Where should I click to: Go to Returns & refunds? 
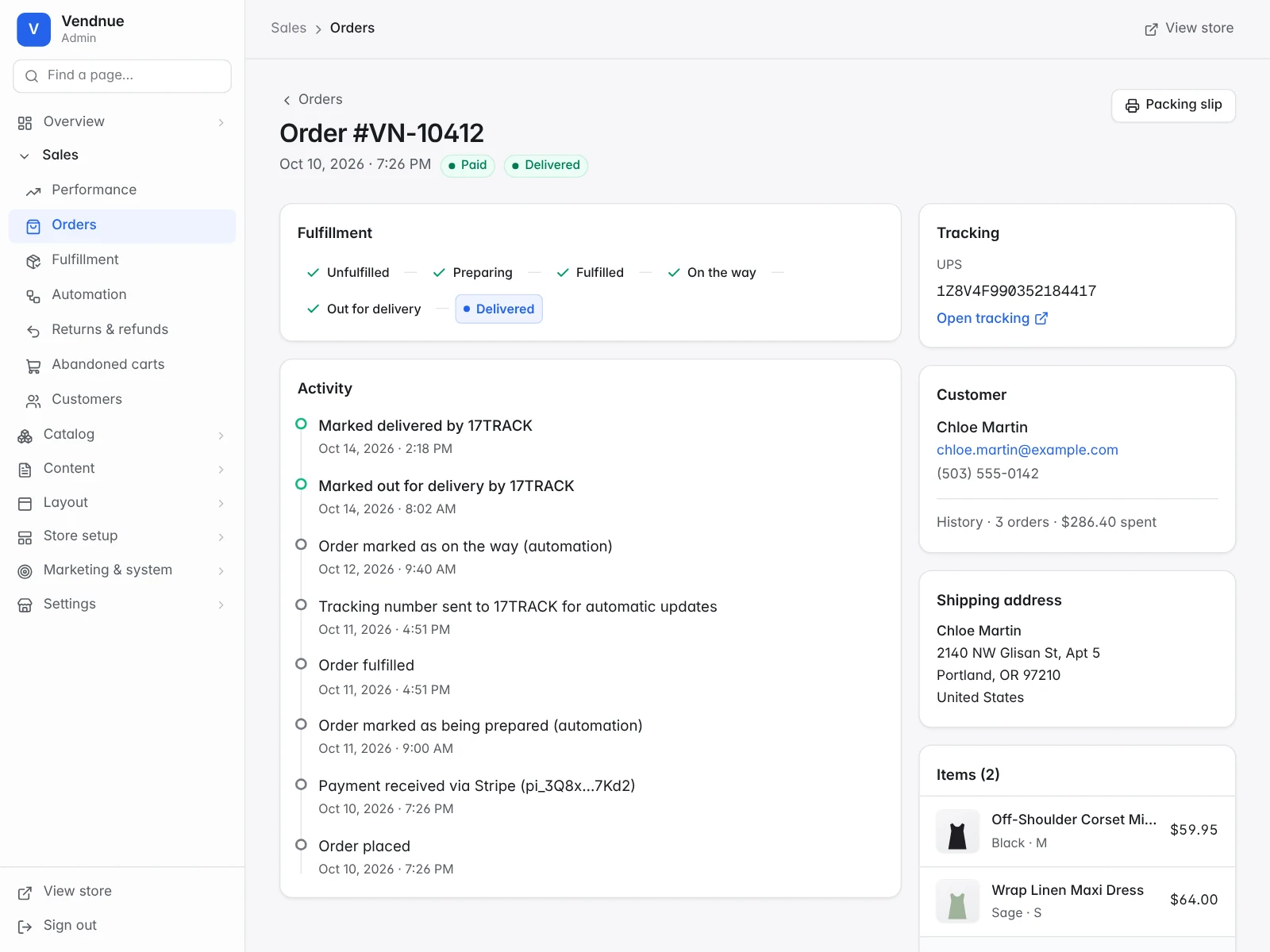(122, 330)
